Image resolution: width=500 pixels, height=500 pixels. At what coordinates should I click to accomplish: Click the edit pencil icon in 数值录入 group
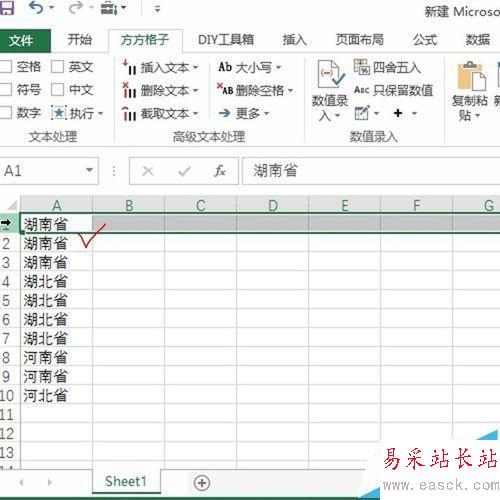point(362,113)
